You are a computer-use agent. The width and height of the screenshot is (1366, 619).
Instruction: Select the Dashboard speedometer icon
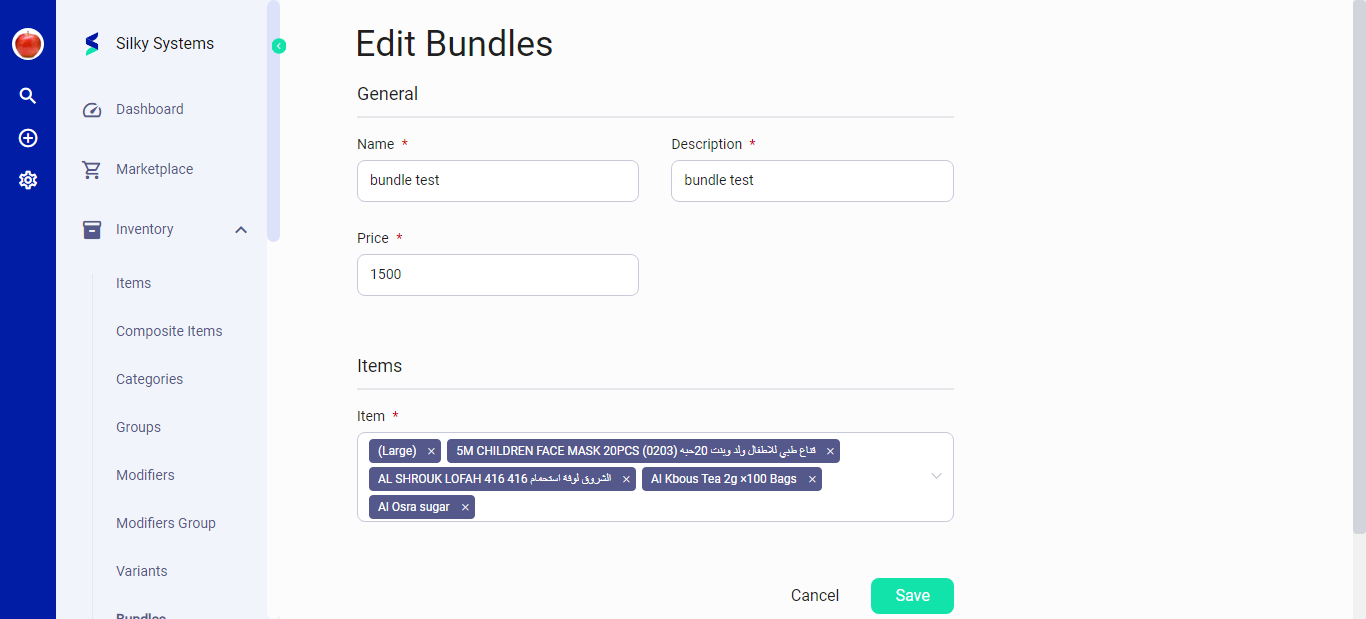click(91, 109)
